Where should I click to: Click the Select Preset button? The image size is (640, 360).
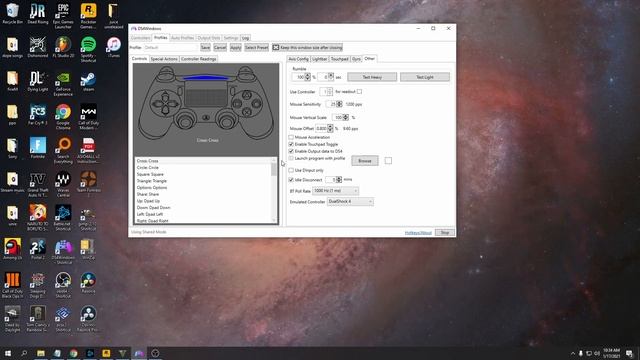click(256, 48)
